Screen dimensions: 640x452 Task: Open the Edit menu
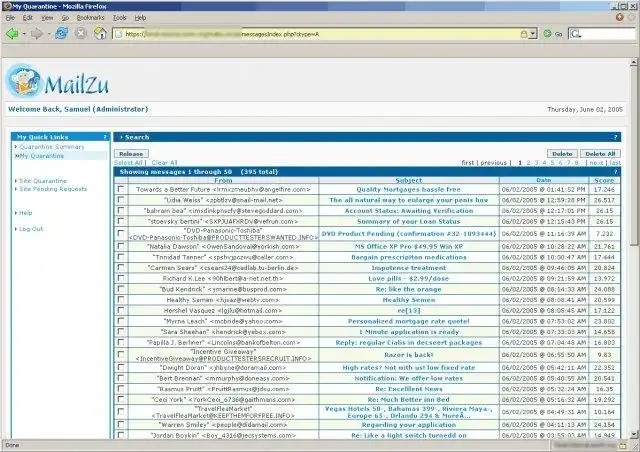(28, 18)
